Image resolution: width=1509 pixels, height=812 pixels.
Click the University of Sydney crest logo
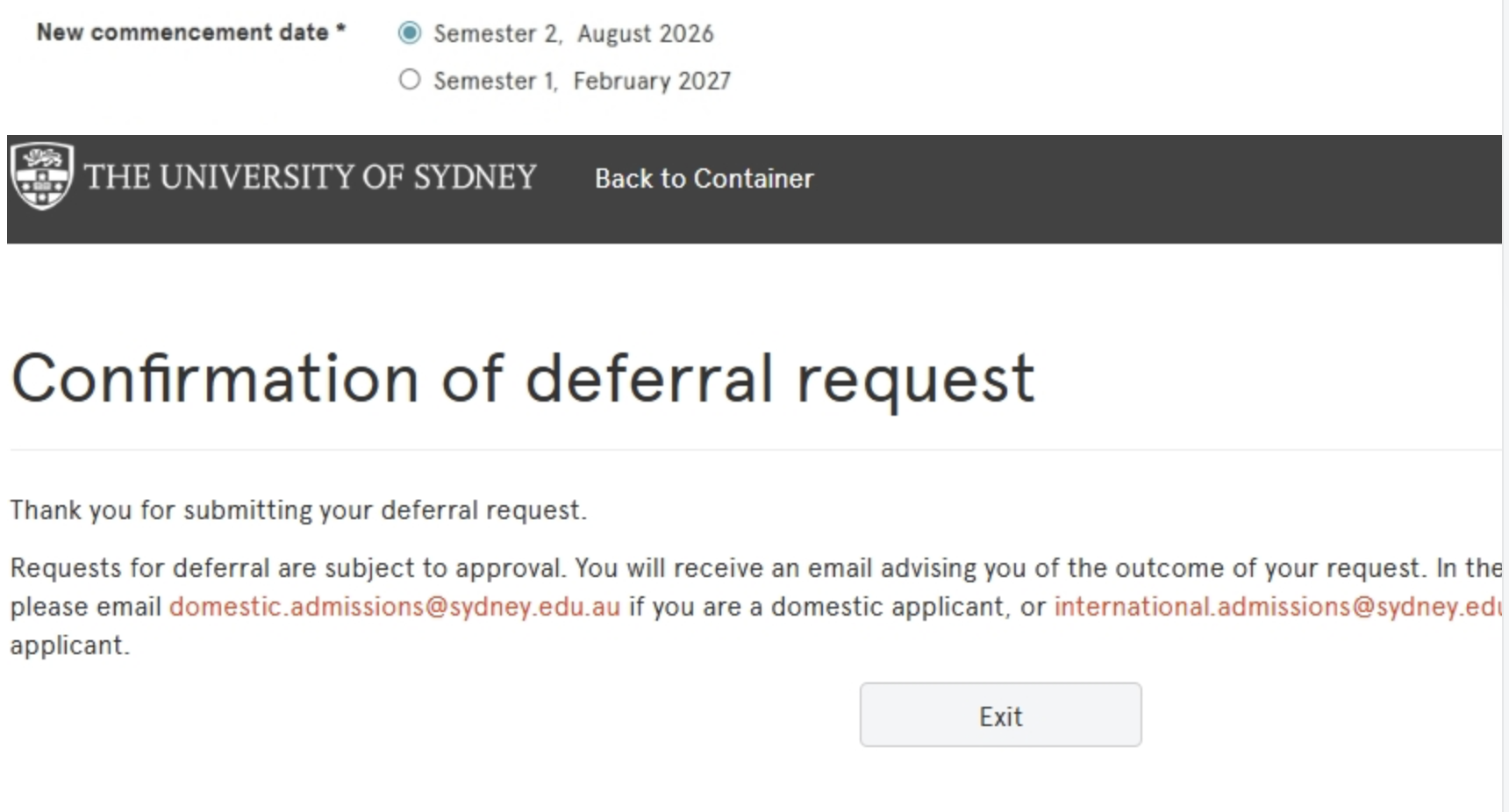coord(41,176)
